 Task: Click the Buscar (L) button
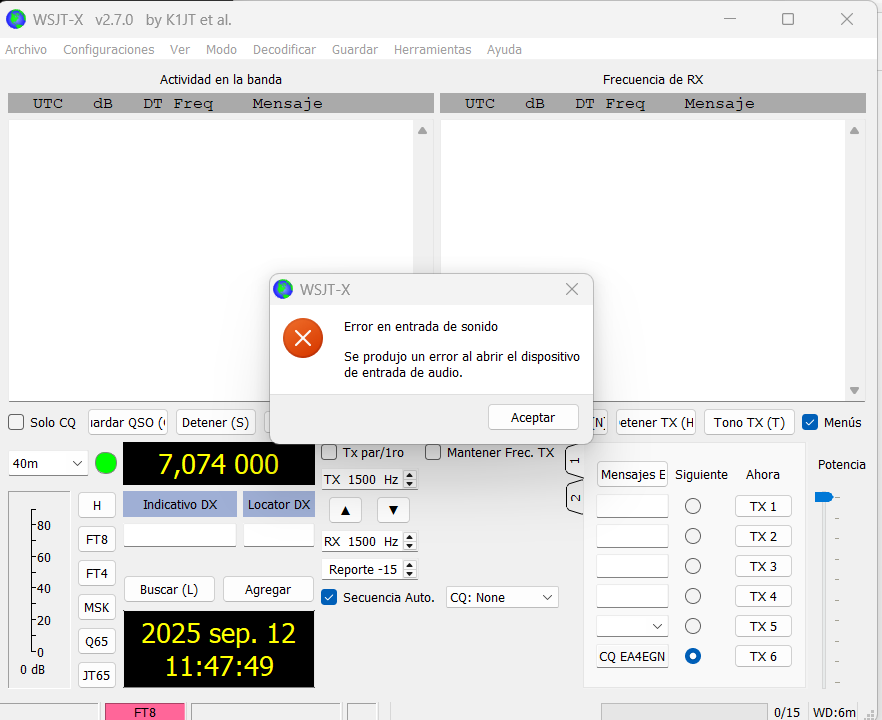(169, 590)
